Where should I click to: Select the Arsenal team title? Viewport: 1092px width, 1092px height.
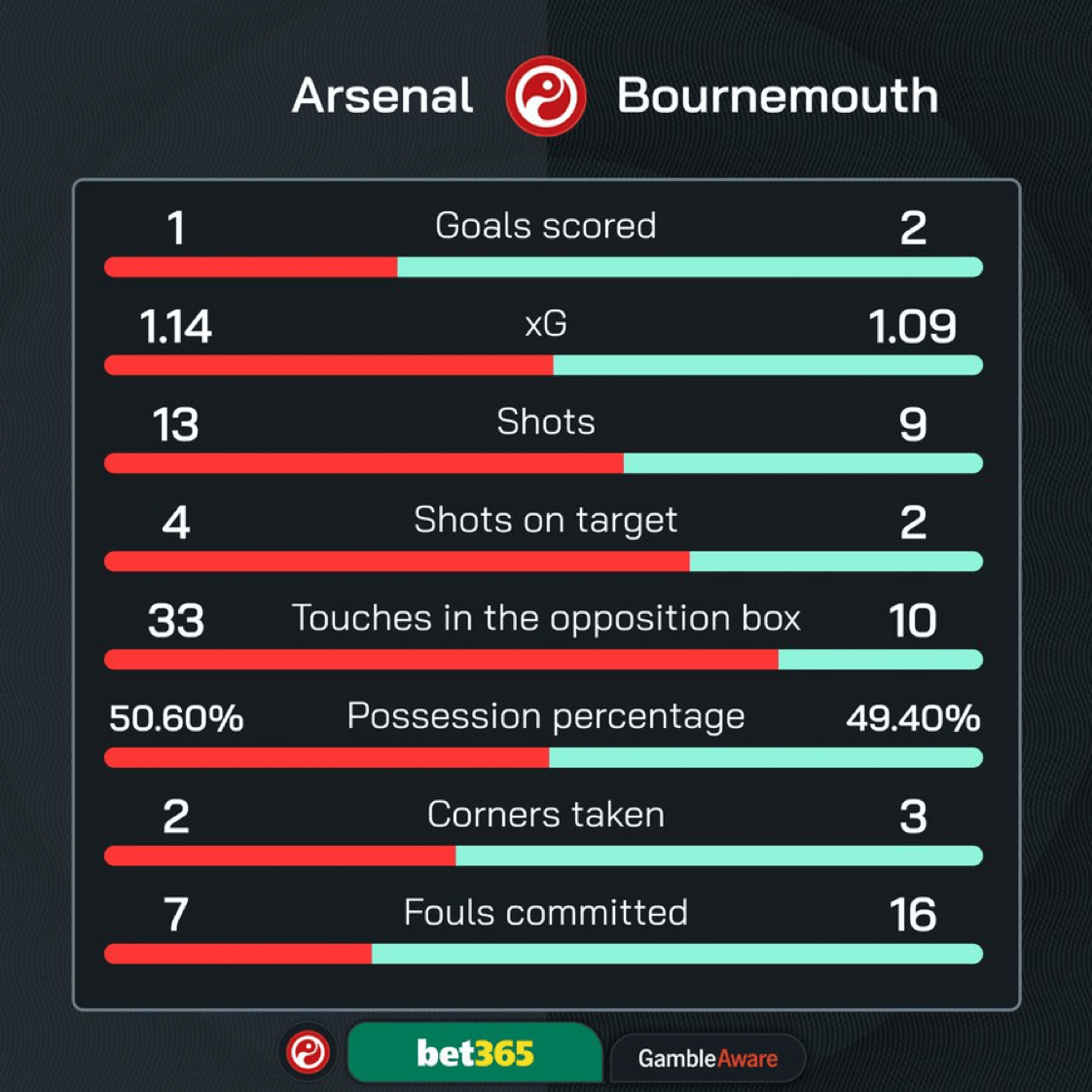tap(382, 95)
